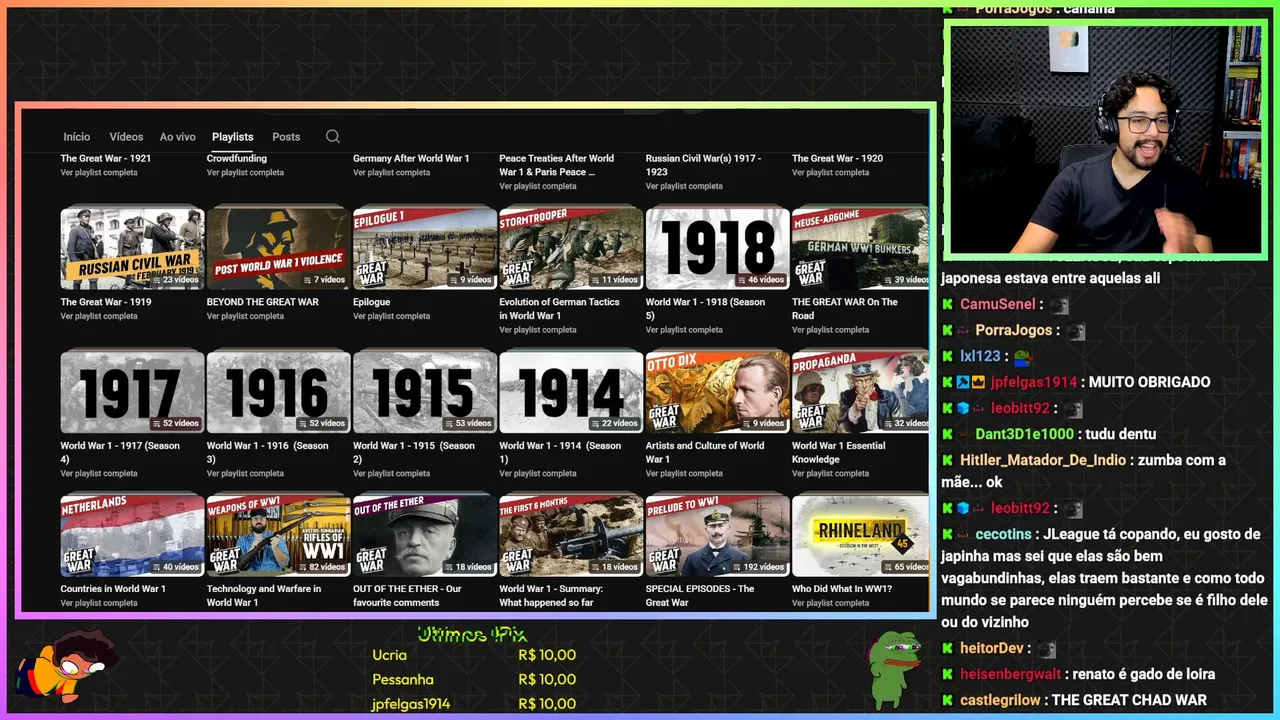Open the Propaganda playlist thumbnail
This screenshot has height=720, width=1280.
[x=860, y=392]
